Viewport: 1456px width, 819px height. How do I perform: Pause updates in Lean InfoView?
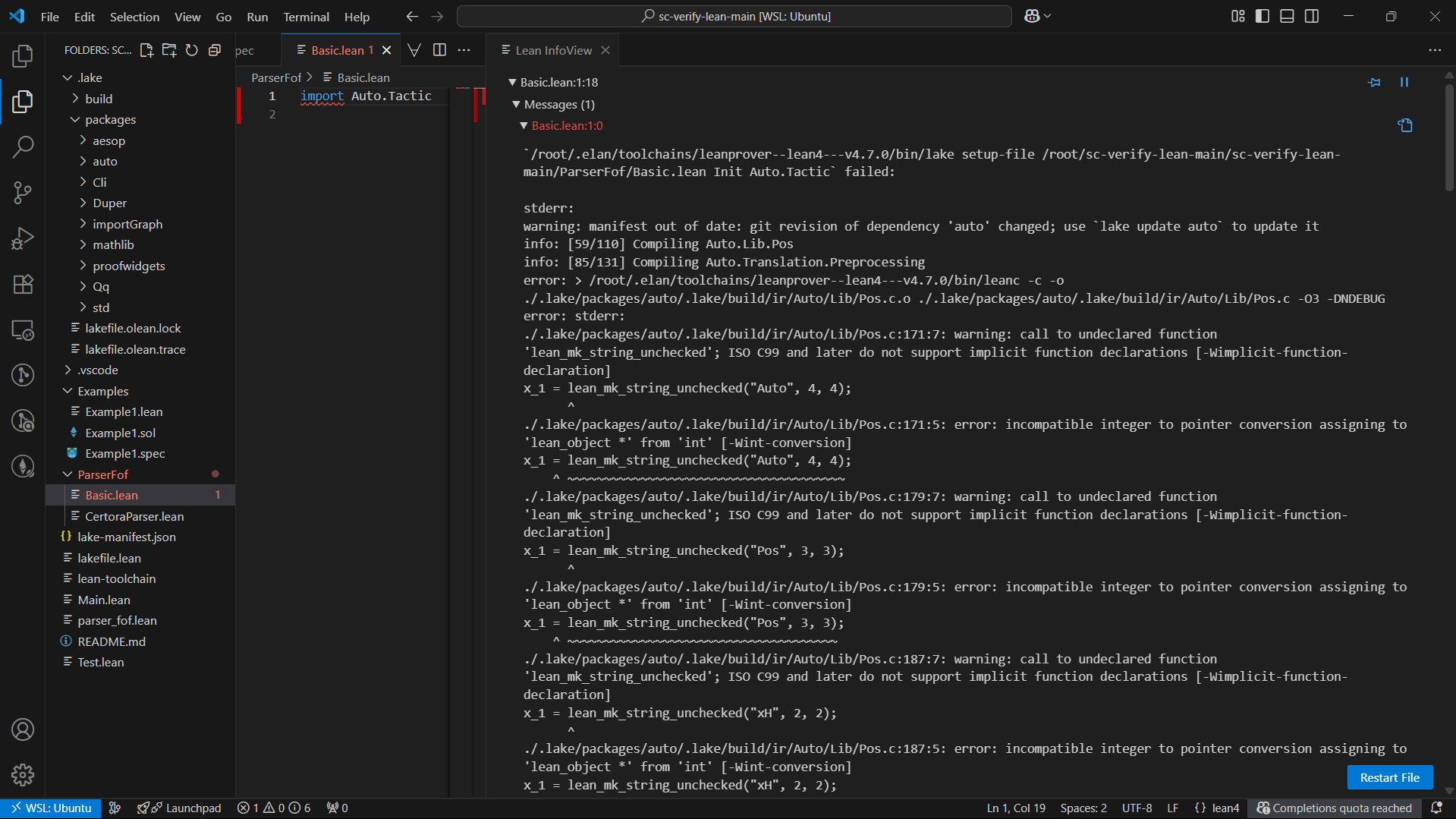coord(1404,82)
